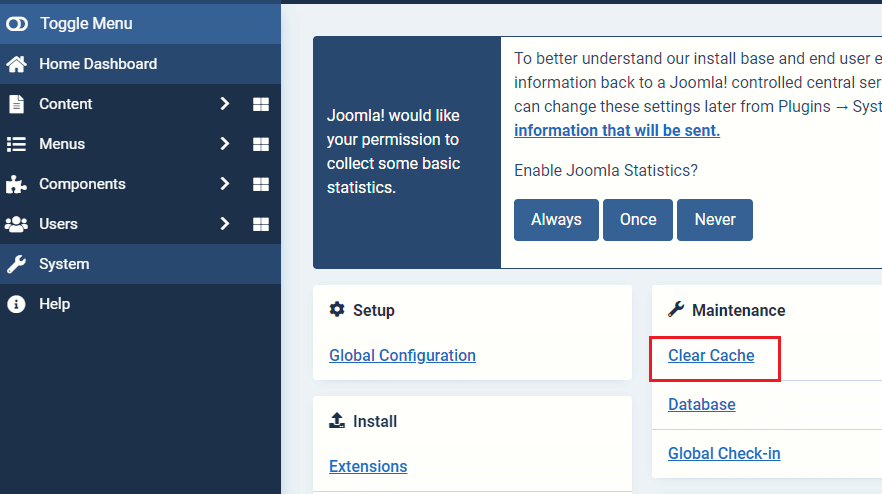
Task: Open the Clear Cache link
Action: click(x=711, y=356)
